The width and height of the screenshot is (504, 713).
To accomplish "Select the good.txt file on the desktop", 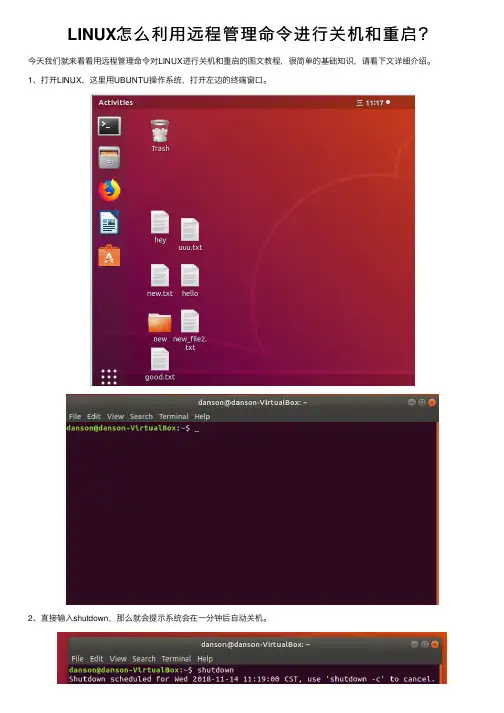I will [x=160, y=364].
